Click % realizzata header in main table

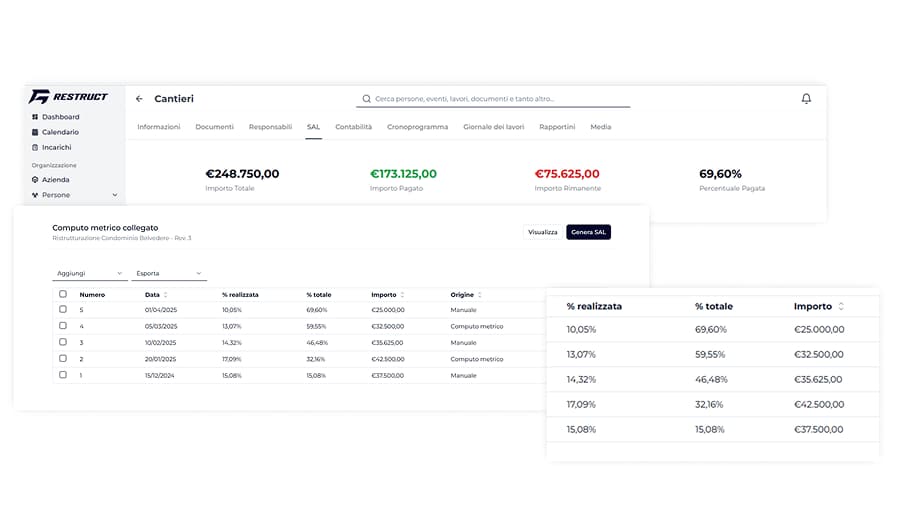pyautogui.click(x=240, y=295)
